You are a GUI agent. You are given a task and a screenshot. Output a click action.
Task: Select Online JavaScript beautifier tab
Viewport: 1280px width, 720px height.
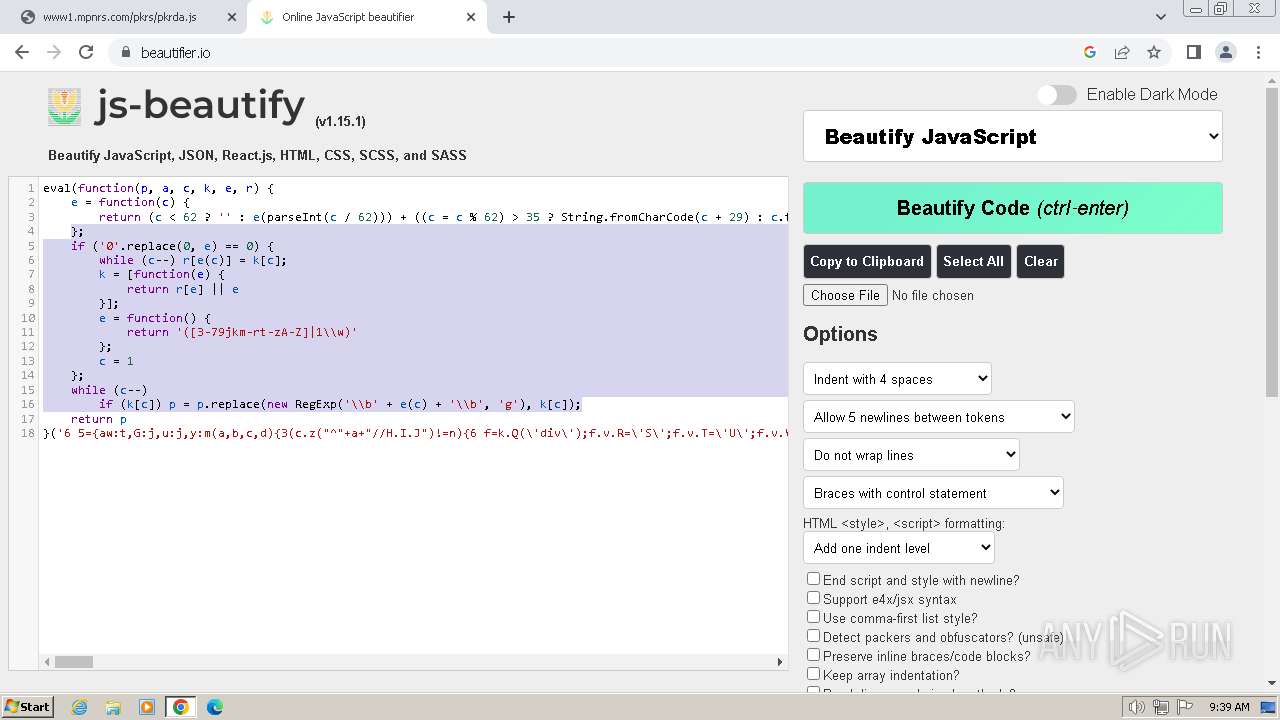pyautogui.click(x=365, y=17)
